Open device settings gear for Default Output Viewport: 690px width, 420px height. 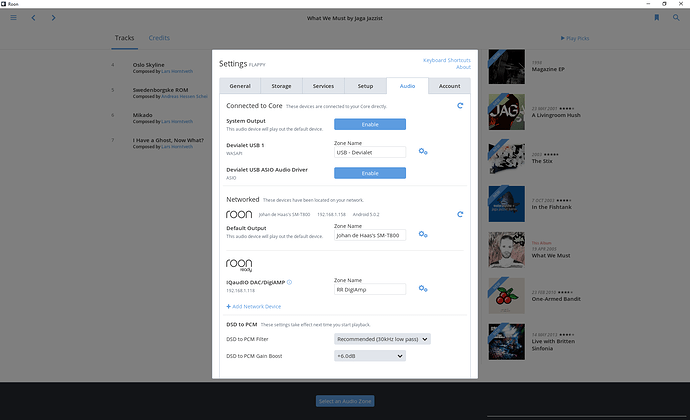(423, 235)
